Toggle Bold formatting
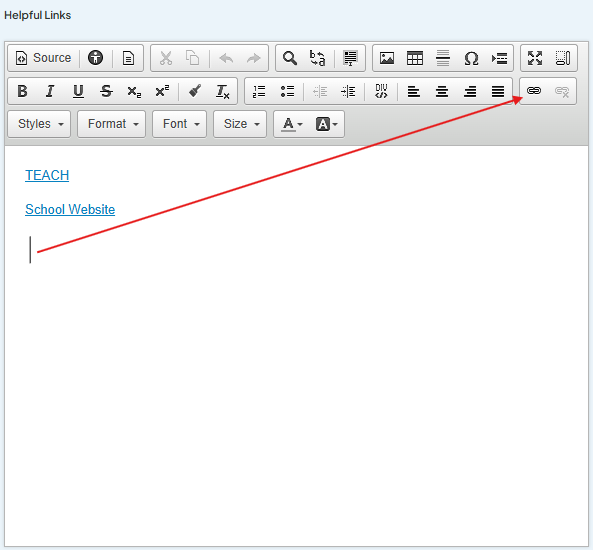Image resolution: width=593 pixels, height=550 pixels. pyautogui.click(x=22, y=91)
